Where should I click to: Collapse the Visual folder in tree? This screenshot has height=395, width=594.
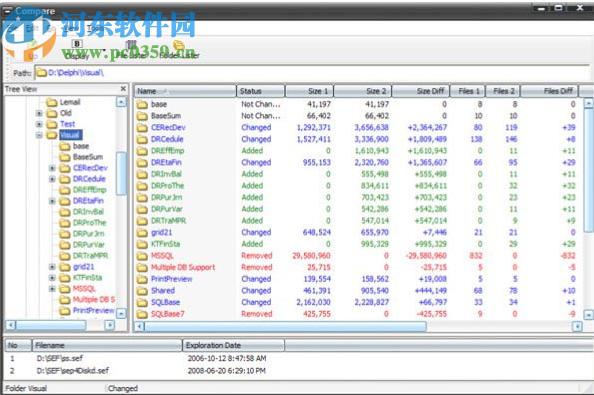click(39, 135)
